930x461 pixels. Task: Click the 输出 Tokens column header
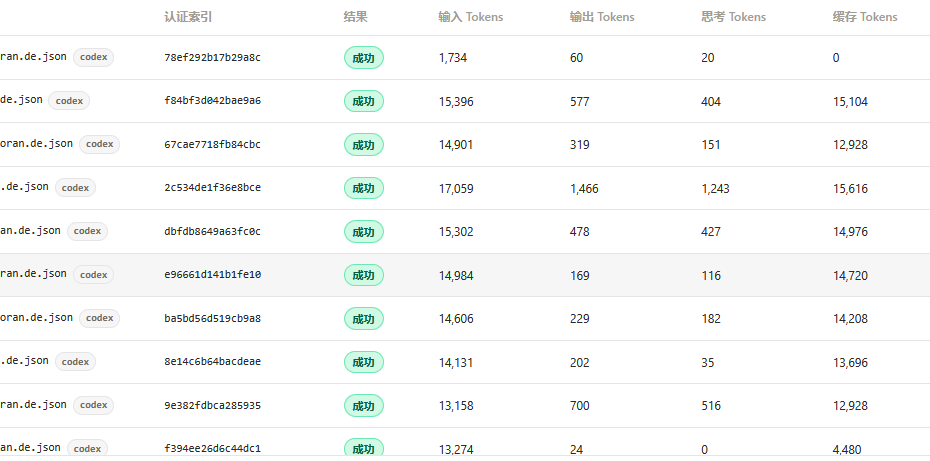[x=602, y=17]
